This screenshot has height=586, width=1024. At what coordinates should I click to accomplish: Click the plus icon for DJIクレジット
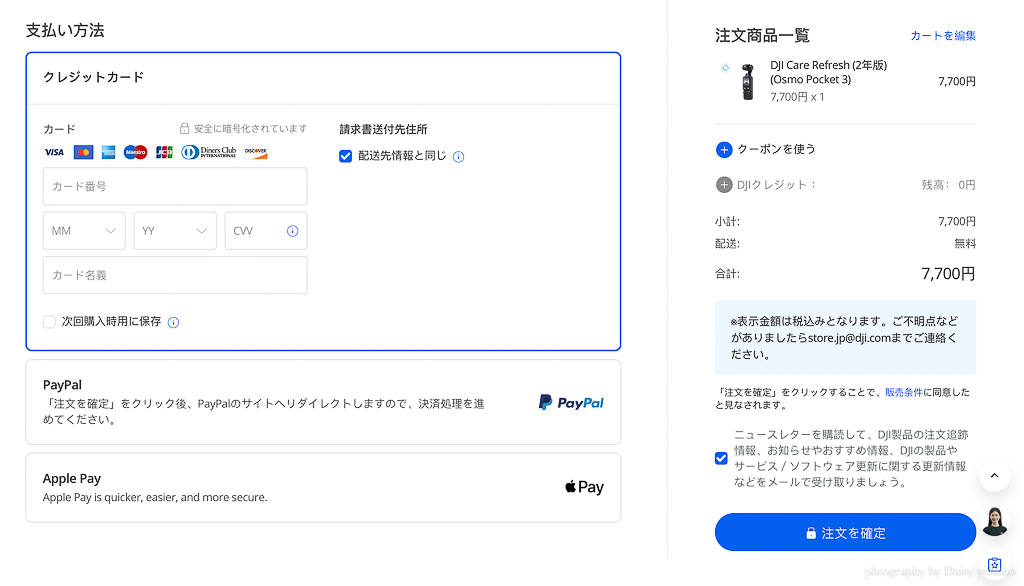pos(724,185)
